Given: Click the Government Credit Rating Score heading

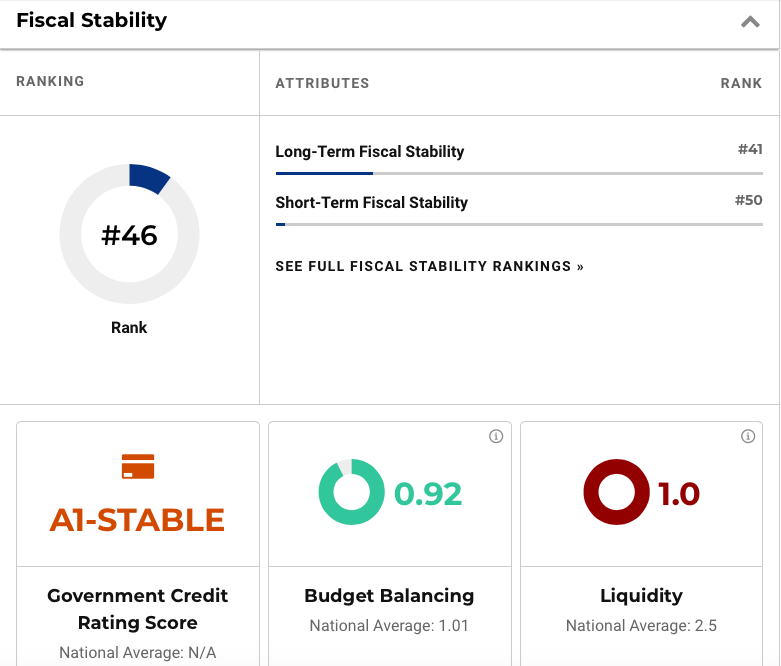Looking at the screenshot, I should (138, 609).
